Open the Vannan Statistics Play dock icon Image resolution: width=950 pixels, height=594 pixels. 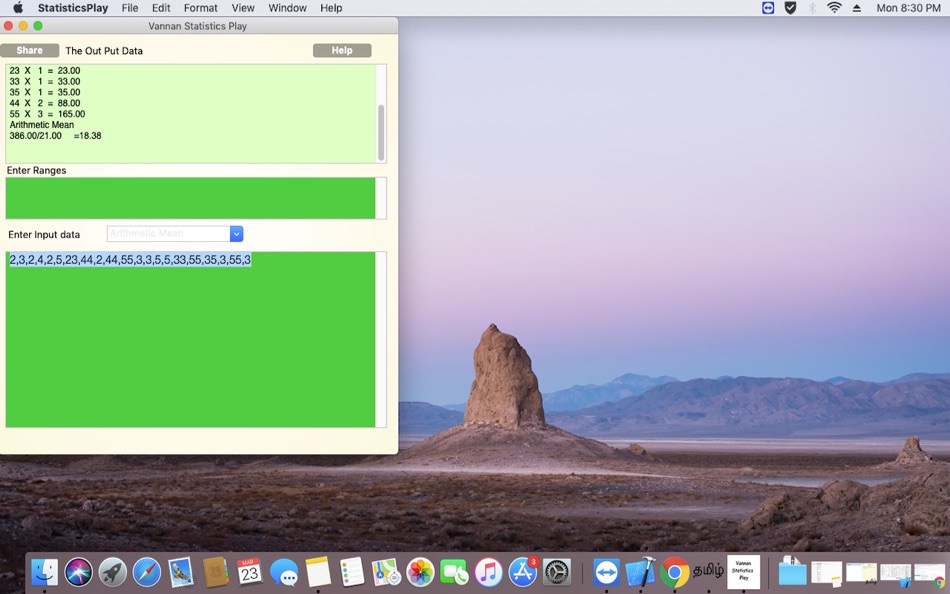click(x=743, y=572)
